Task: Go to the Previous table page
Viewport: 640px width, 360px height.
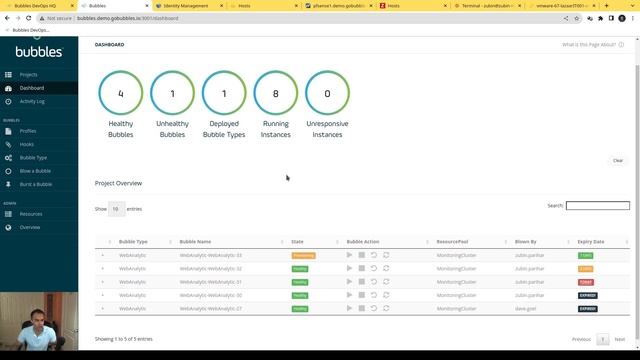Action: click(581, 339)
